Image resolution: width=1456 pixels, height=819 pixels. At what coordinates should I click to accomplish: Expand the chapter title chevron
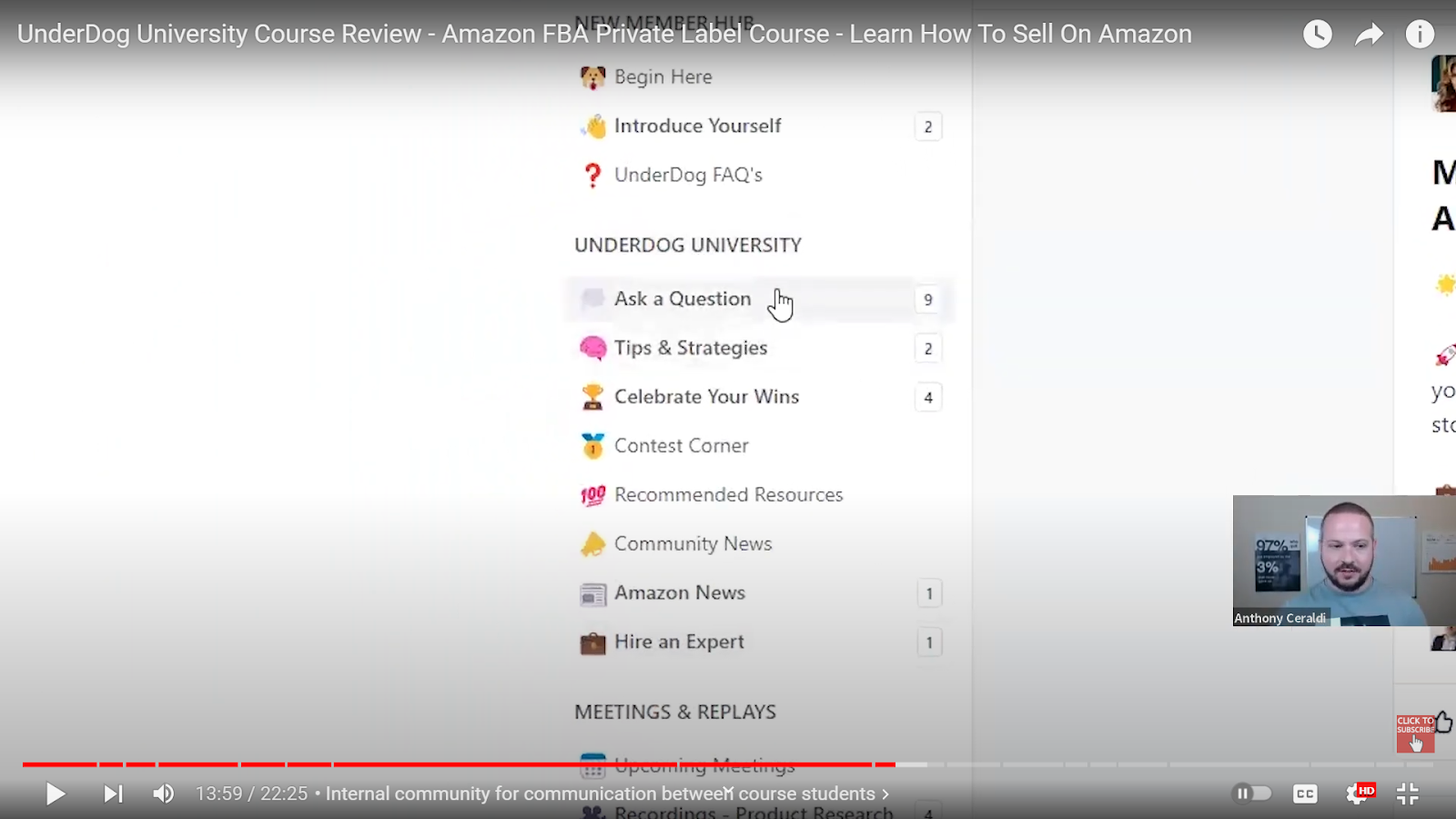[x=885, y=794]
